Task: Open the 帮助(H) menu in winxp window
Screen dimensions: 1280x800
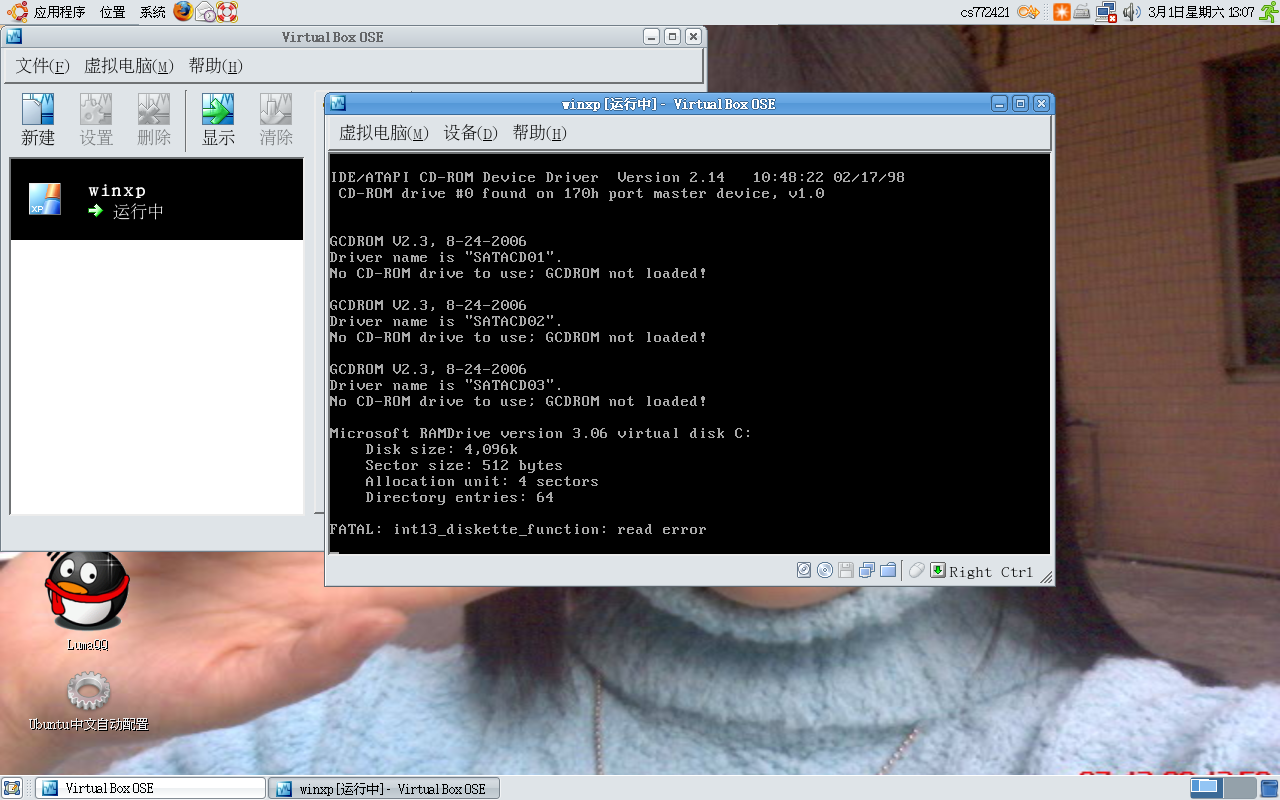Action: [540, 133]
